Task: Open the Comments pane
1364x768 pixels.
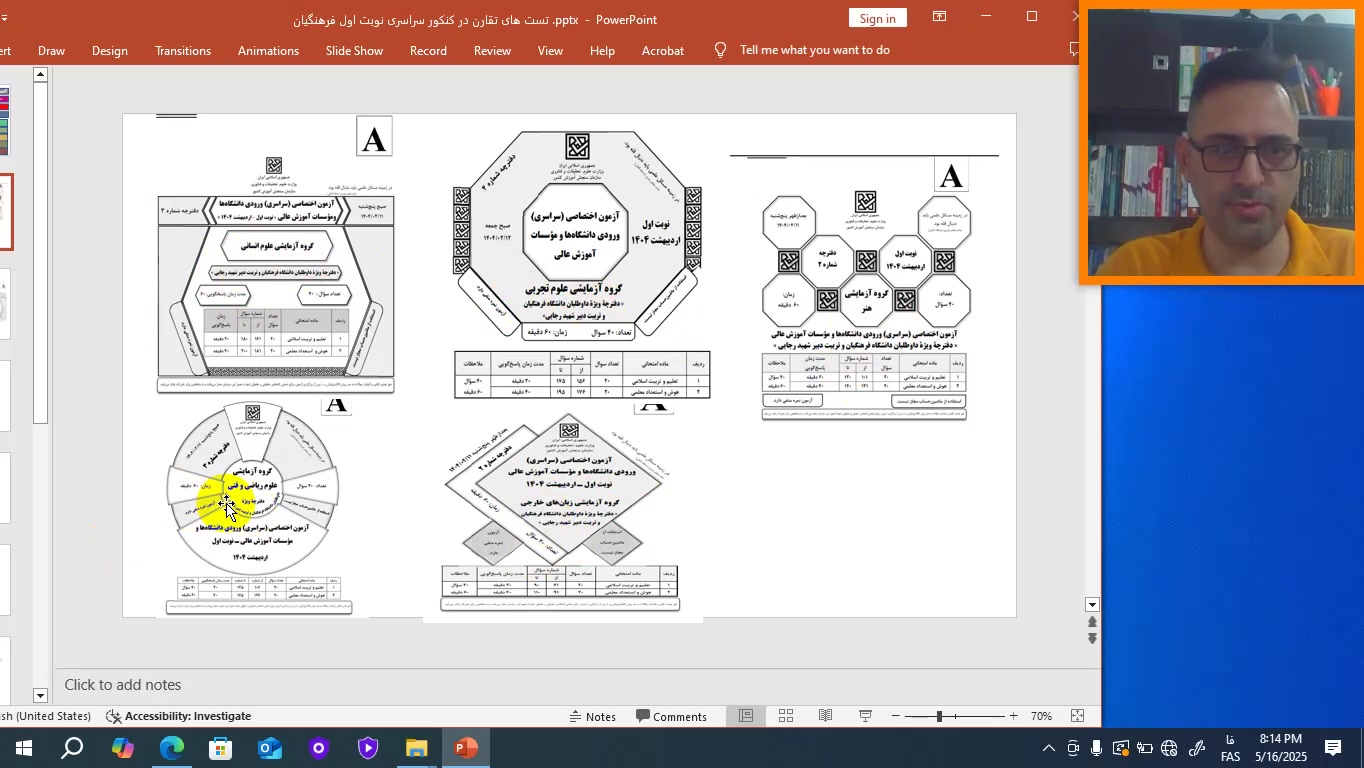Action: tap(672, 716)
